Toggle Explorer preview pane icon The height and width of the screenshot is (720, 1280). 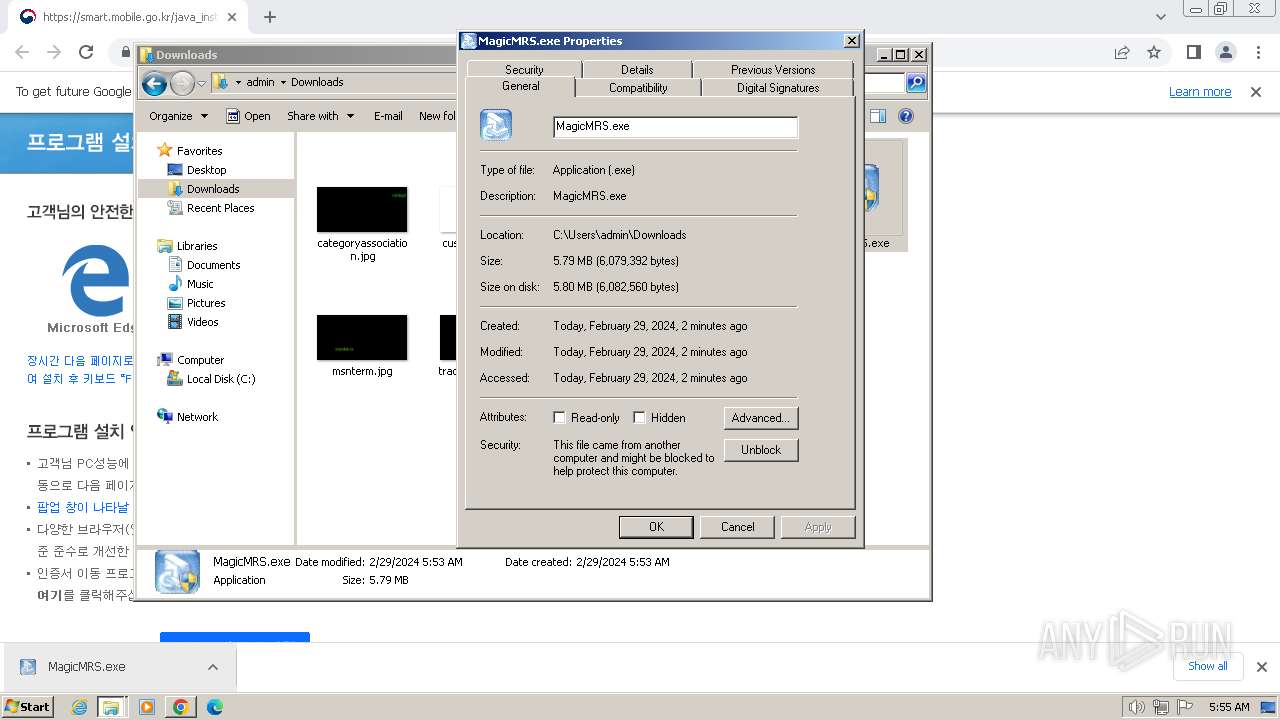pyautogui.click(x=878, y=116)
